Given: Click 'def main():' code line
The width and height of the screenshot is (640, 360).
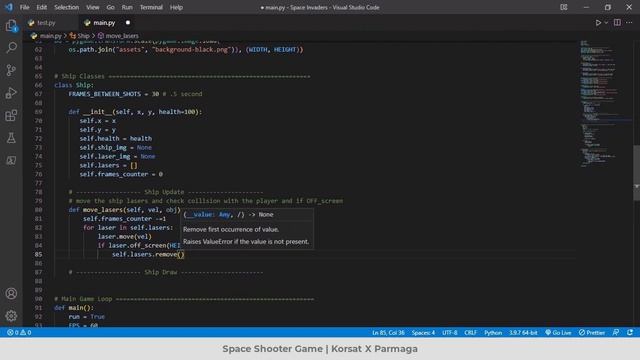Looking at the screenshot, I should 74,308.
